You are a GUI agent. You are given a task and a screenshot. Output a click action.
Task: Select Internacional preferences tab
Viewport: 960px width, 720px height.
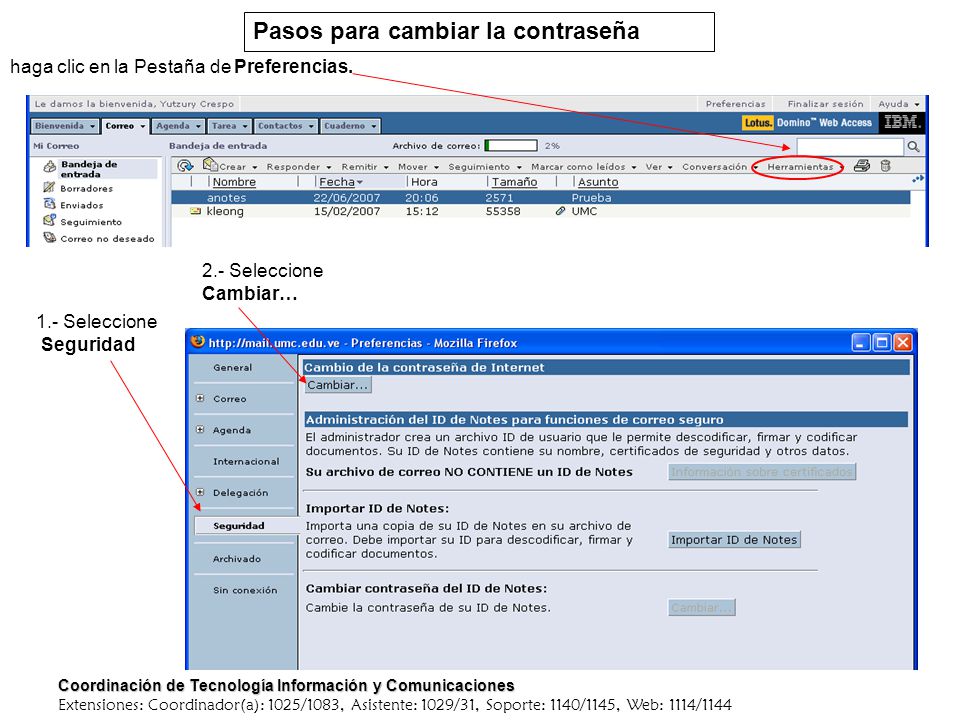[246, 461]
